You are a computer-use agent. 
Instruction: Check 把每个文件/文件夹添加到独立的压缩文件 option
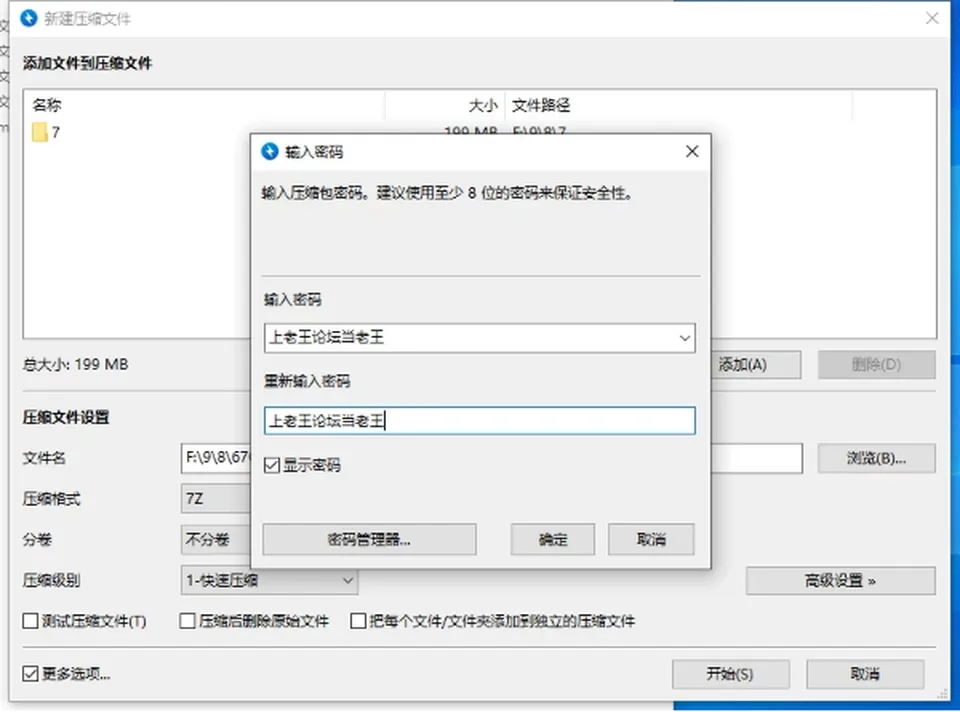[x=358, y=621]
